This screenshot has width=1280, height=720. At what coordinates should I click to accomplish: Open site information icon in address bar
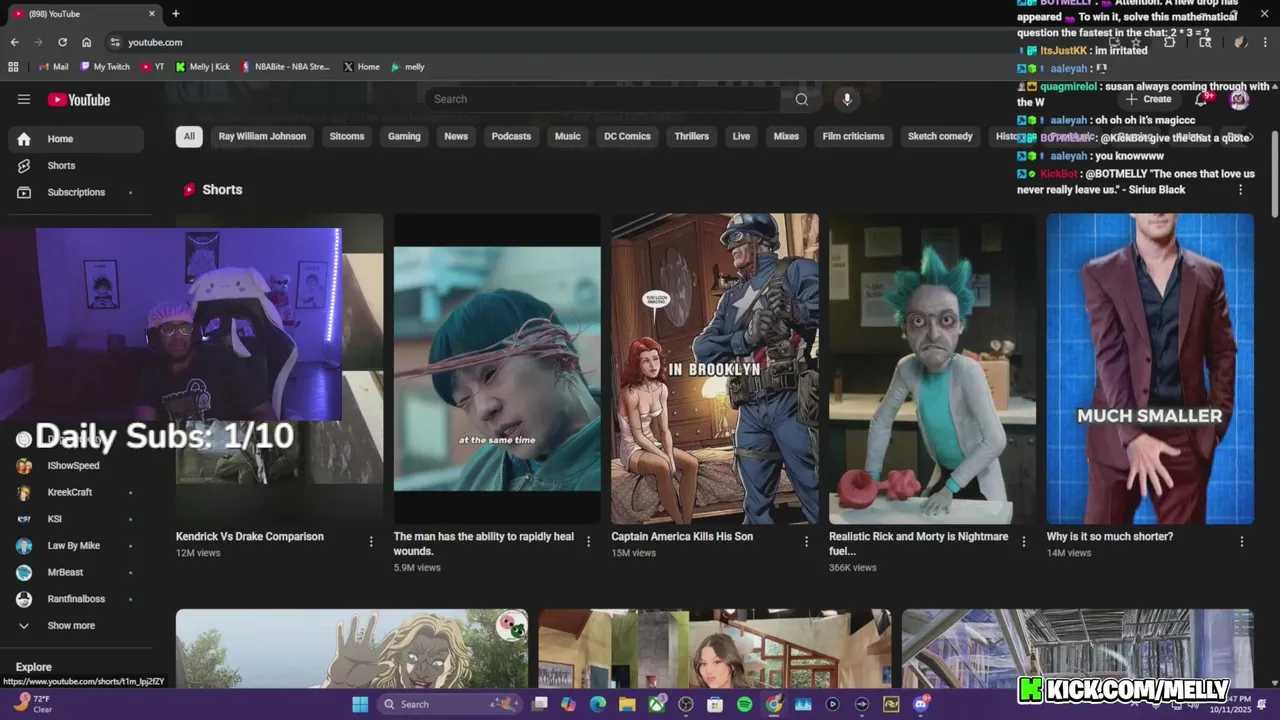coord(115,42)
